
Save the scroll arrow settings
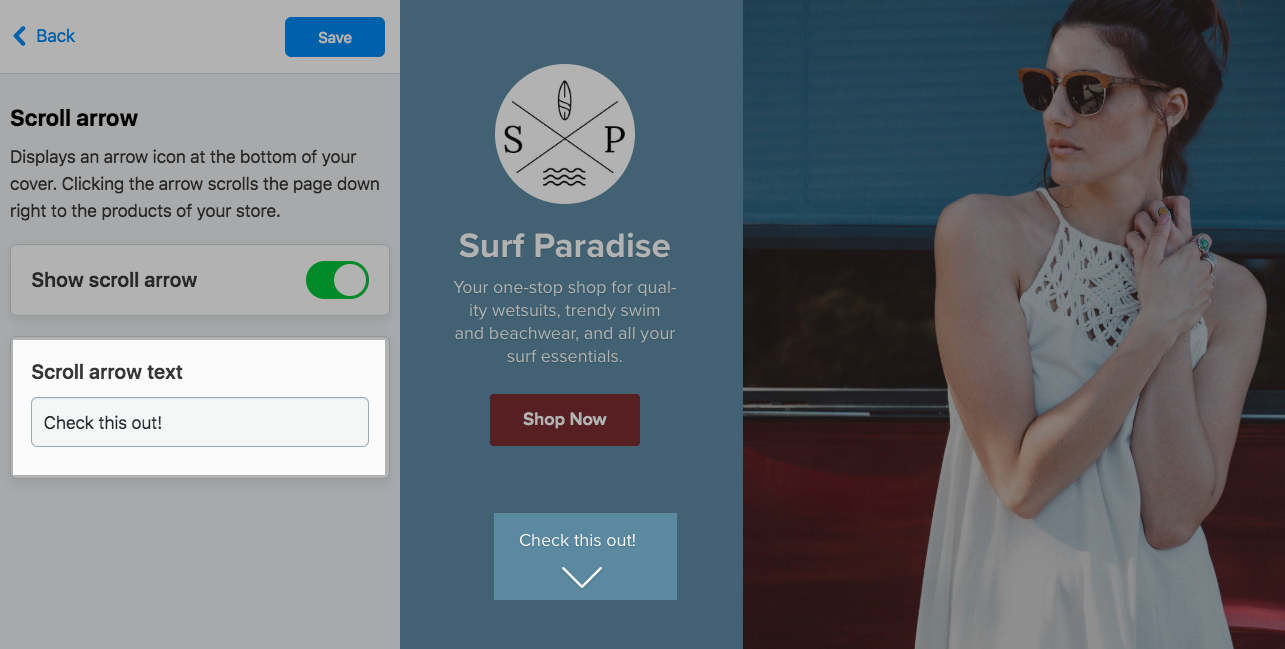click(335, 37)
